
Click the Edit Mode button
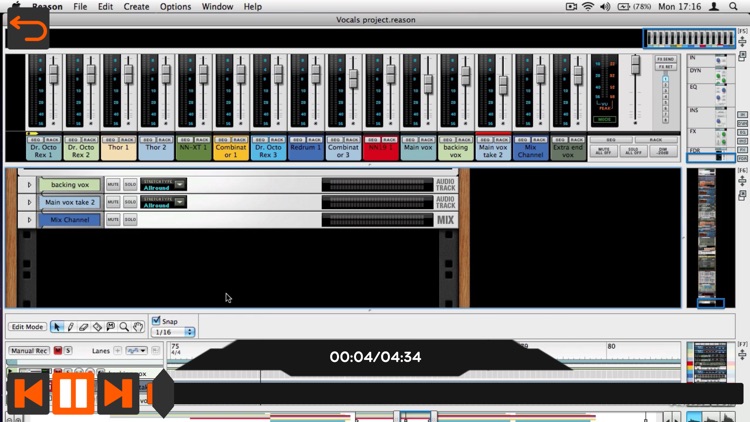pos(27,327)
